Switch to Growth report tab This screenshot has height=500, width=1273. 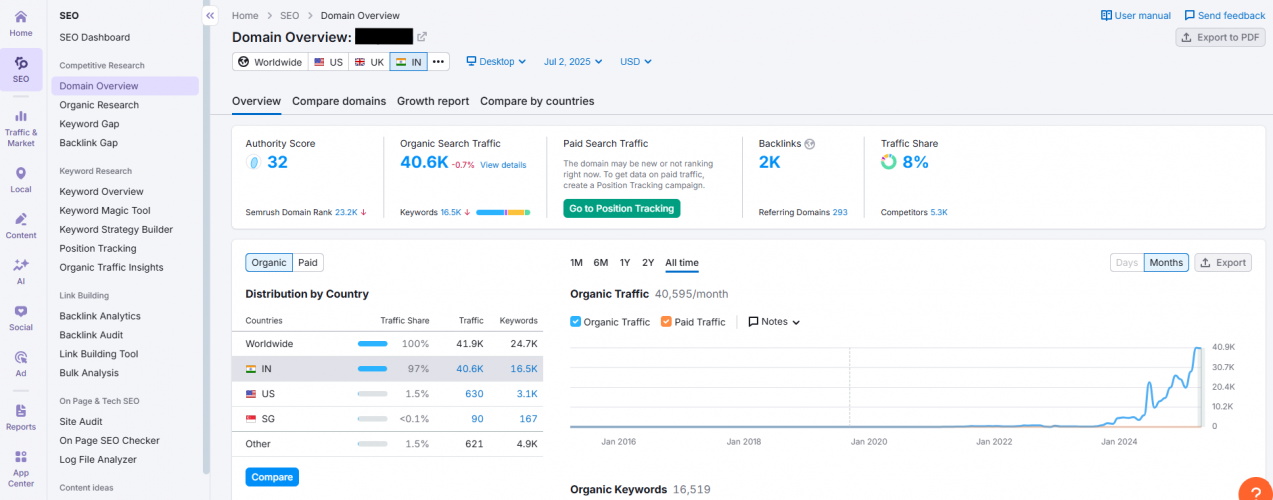pos(433,101)
